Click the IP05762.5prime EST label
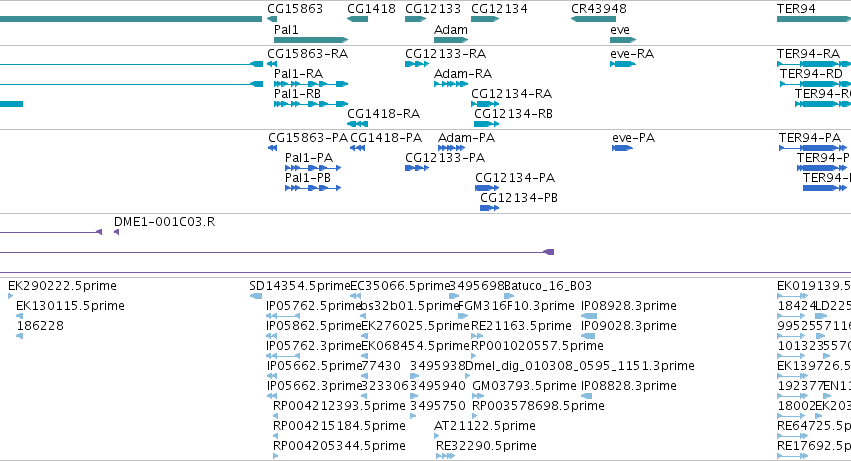 tap(314, 306)
